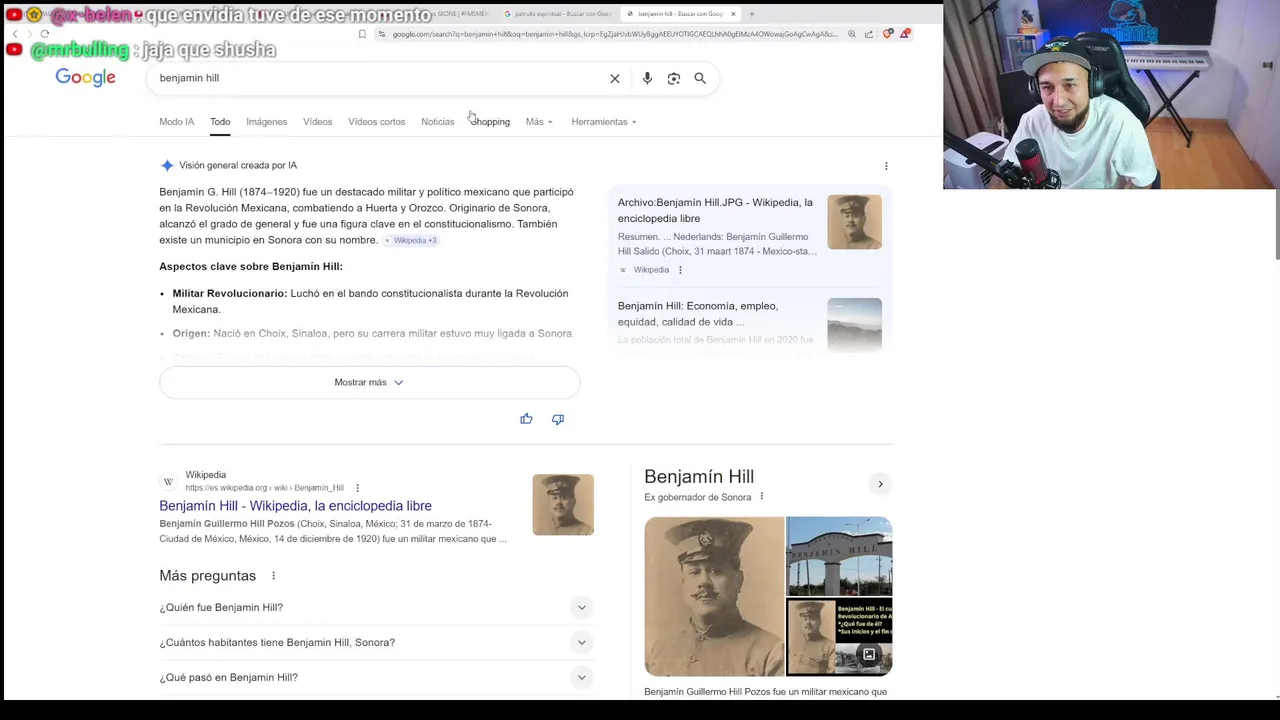Give thumbs up to the AI overview
Viewport: 1280px width, 720px height.
click(526, 419)
